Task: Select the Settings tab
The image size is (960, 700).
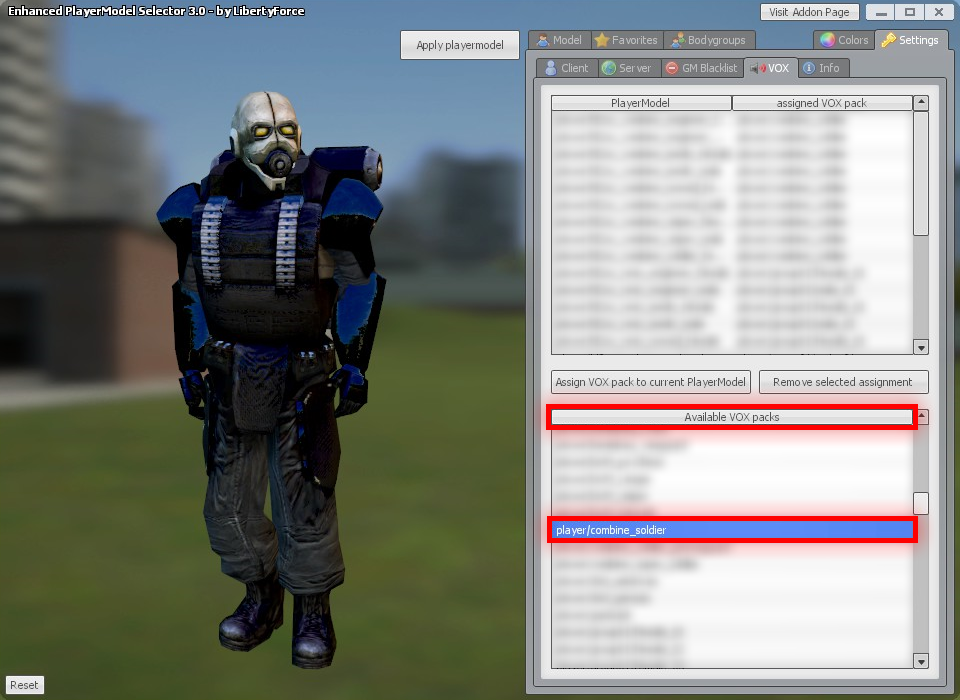Action: tap(911, 40)
